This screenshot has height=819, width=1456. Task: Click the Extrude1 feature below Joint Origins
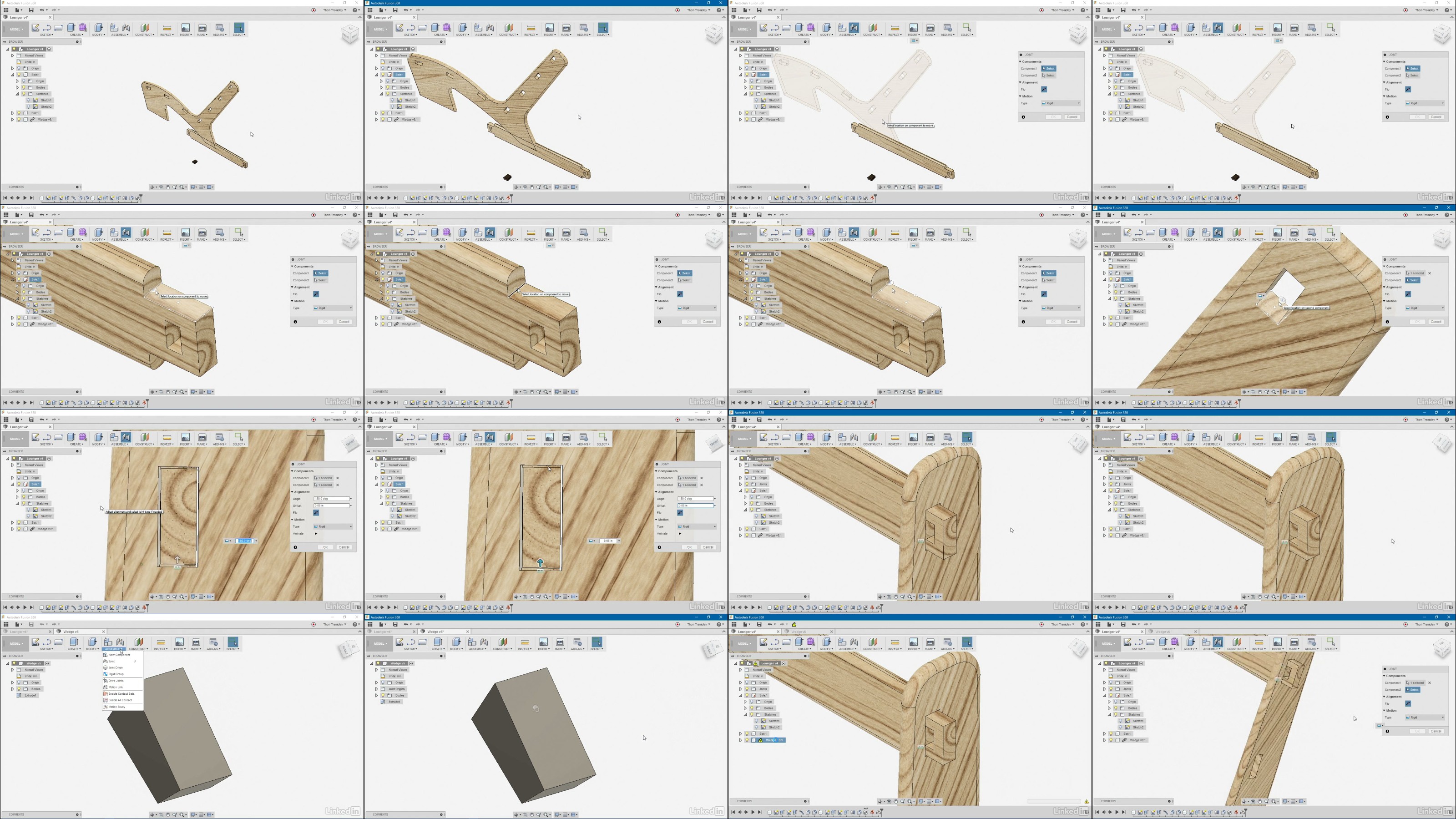click(x=394, y=702)
